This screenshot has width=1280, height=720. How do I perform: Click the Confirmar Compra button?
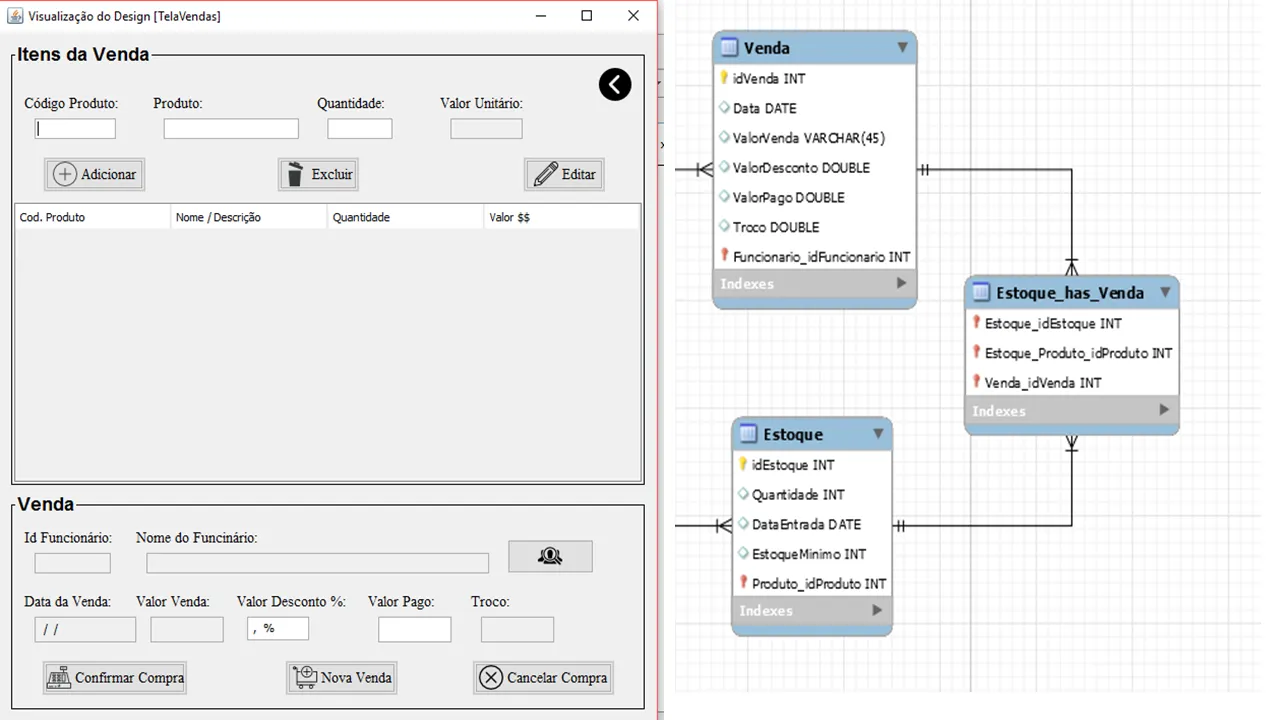115,678
